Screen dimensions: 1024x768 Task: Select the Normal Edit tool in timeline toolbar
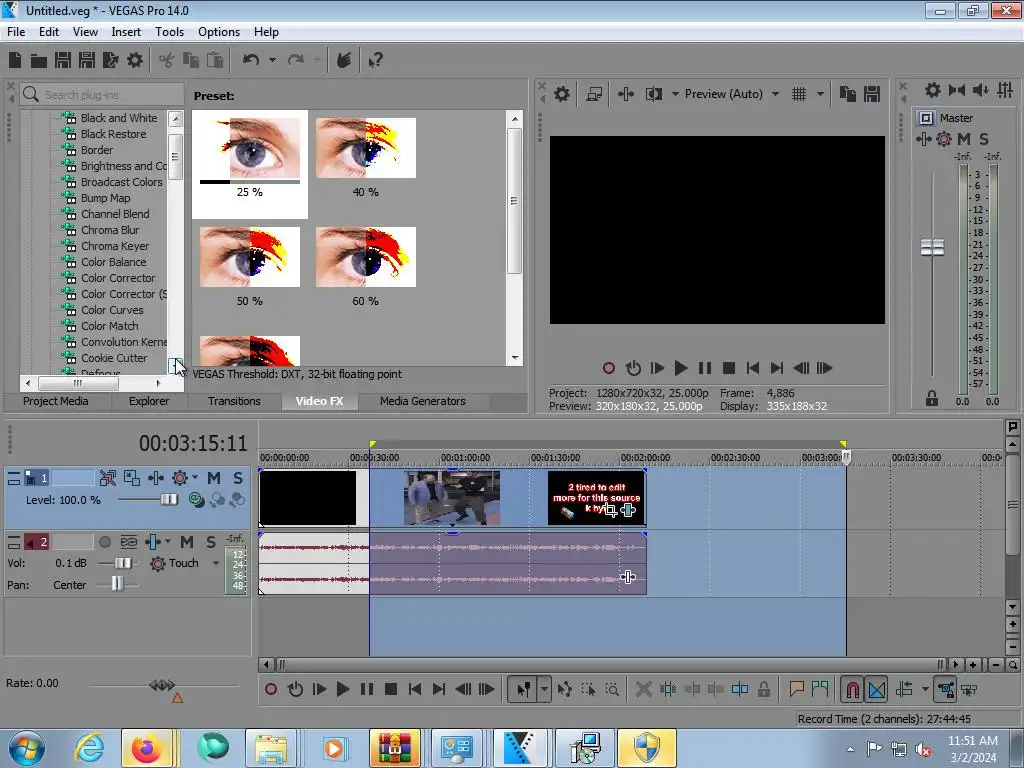coord(524,689)
